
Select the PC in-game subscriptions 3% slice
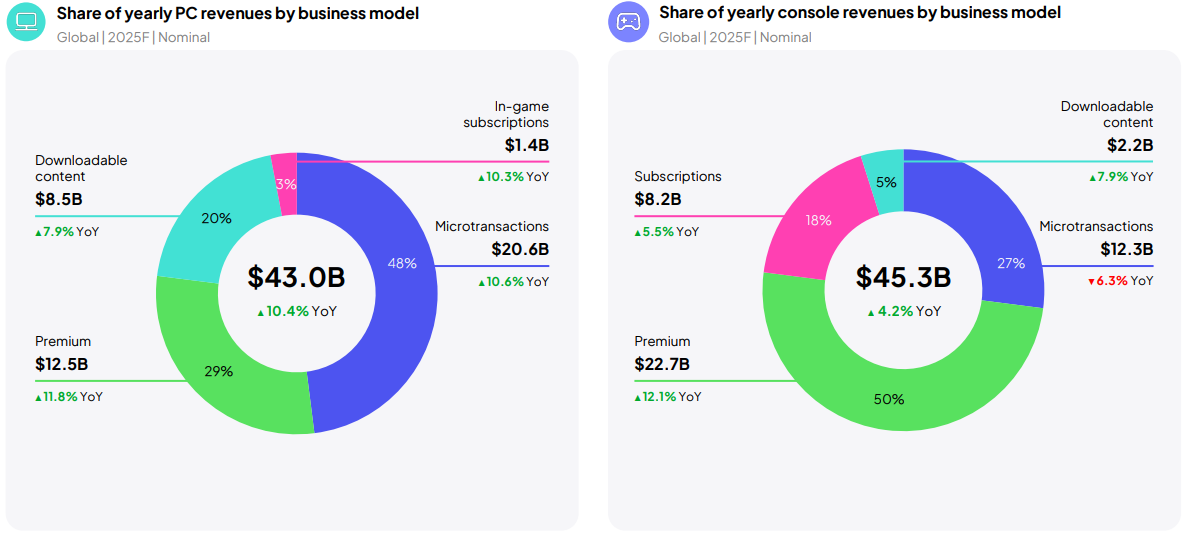(x=286, y=183)
